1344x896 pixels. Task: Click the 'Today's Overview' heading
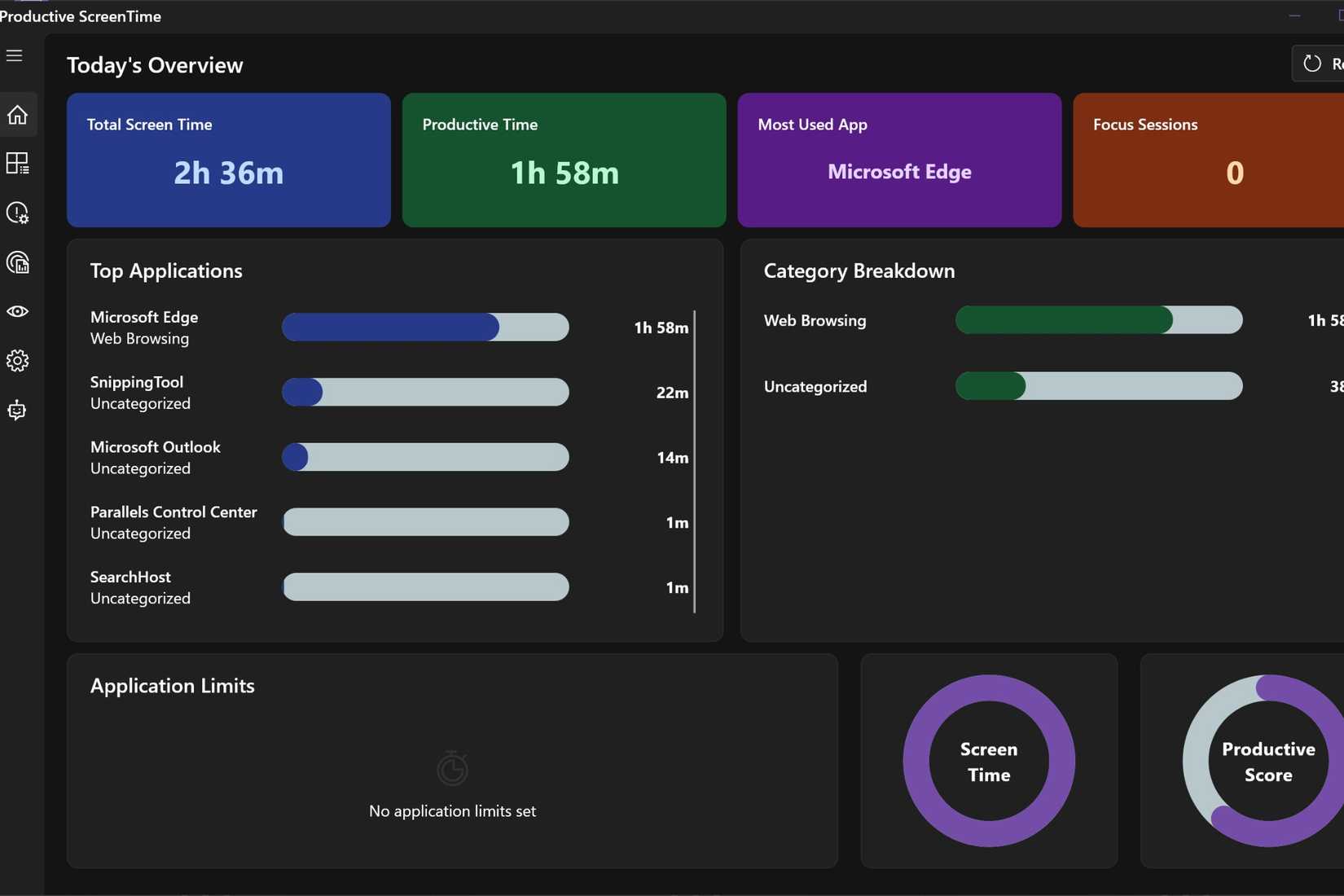coord(155,65)
